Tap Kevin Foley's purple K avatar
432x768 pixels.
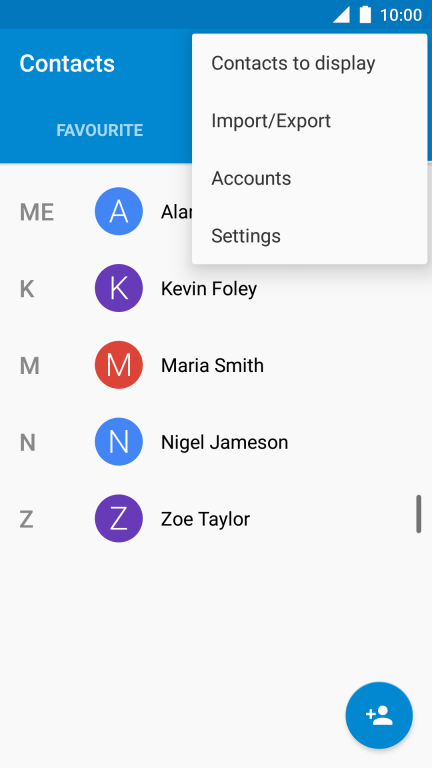119,288
